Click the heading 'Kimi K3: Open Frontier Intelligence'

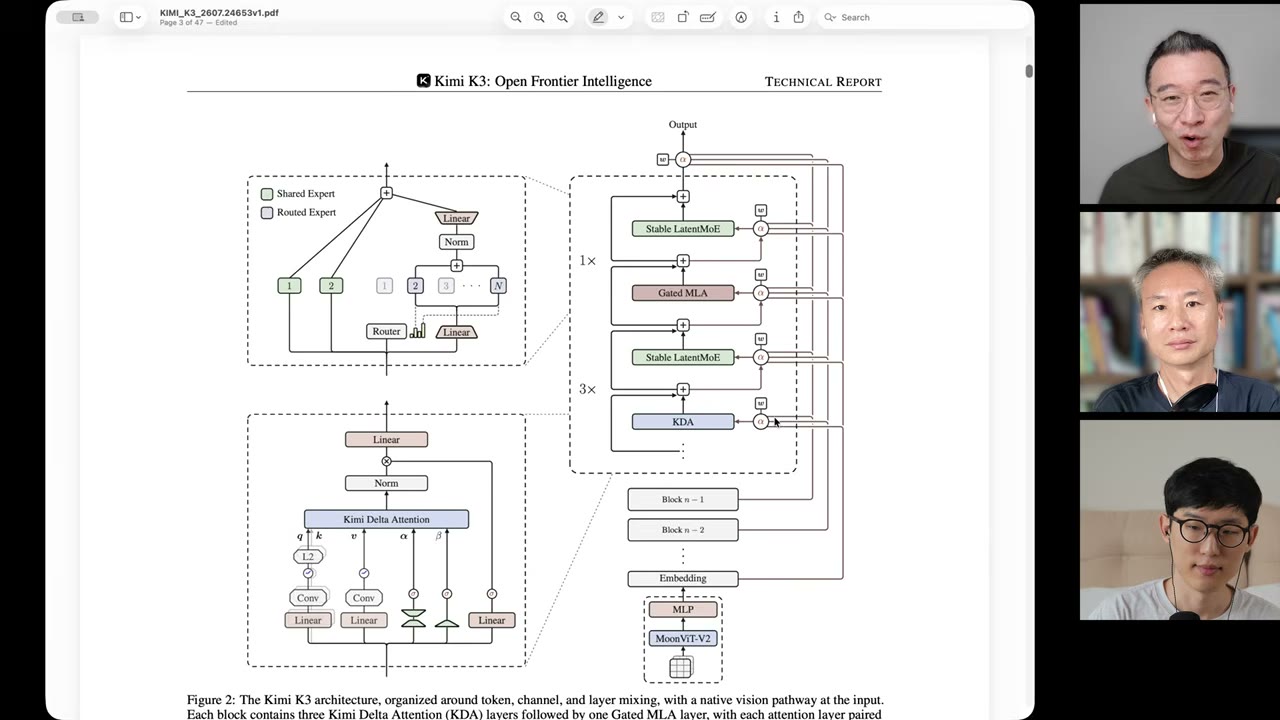pos(543,81)
